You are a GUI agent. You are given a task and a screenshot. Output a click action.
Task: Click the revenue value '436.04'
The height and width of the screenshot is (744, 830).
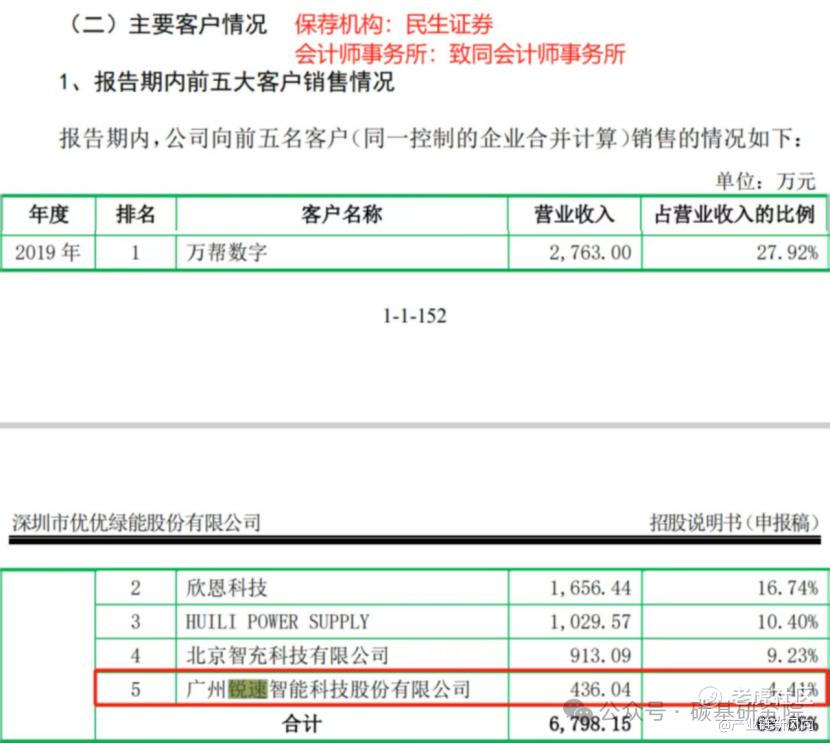pos(601,689)
